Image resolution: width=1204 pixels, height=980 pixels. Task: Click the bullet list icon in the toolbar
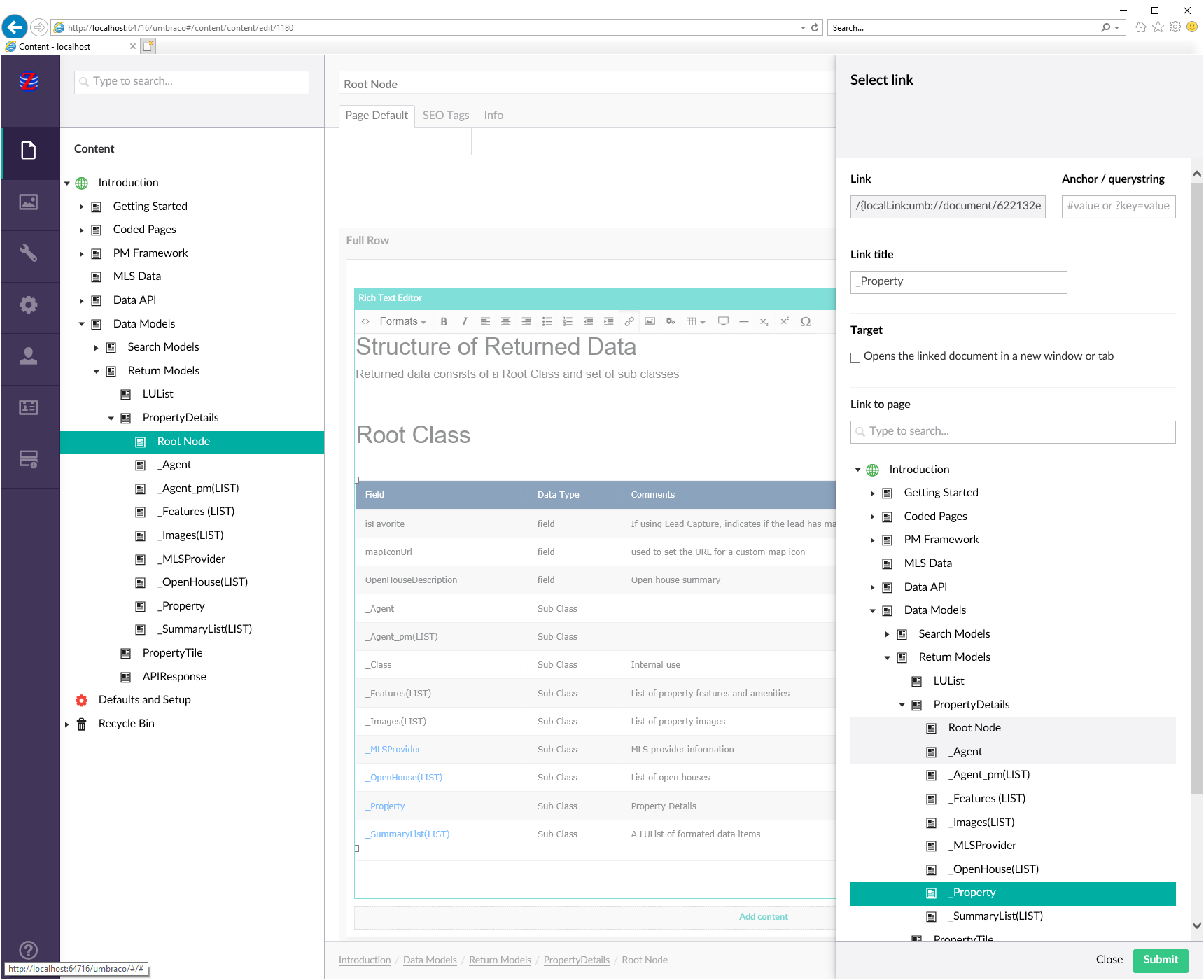click(x=547, y=322)
